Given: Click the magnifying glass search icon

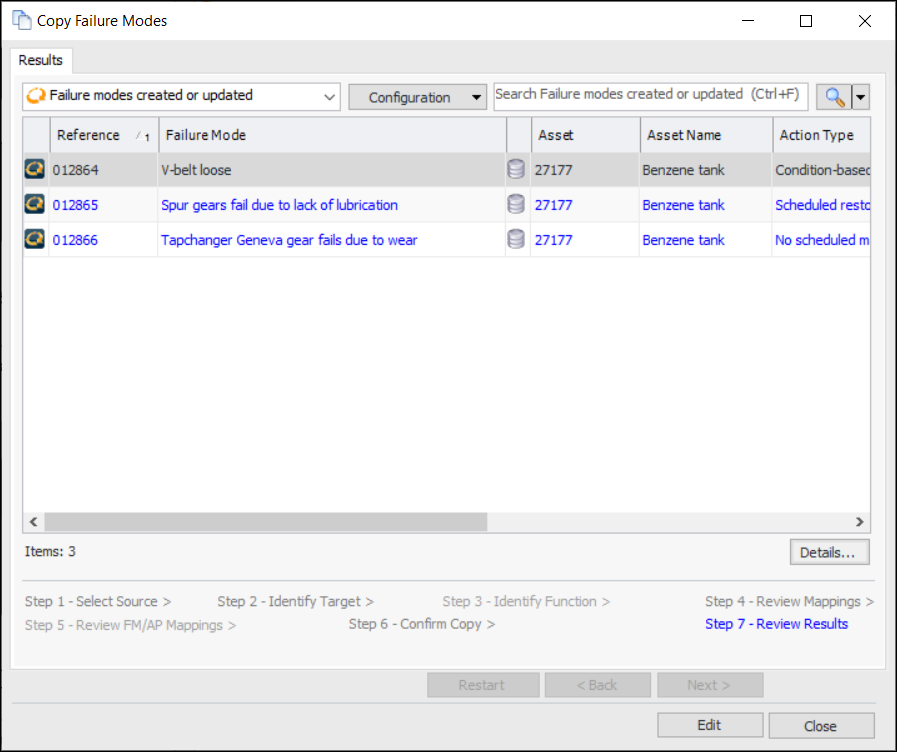Looking at the screenshot, I should click(x=833, y=97).
